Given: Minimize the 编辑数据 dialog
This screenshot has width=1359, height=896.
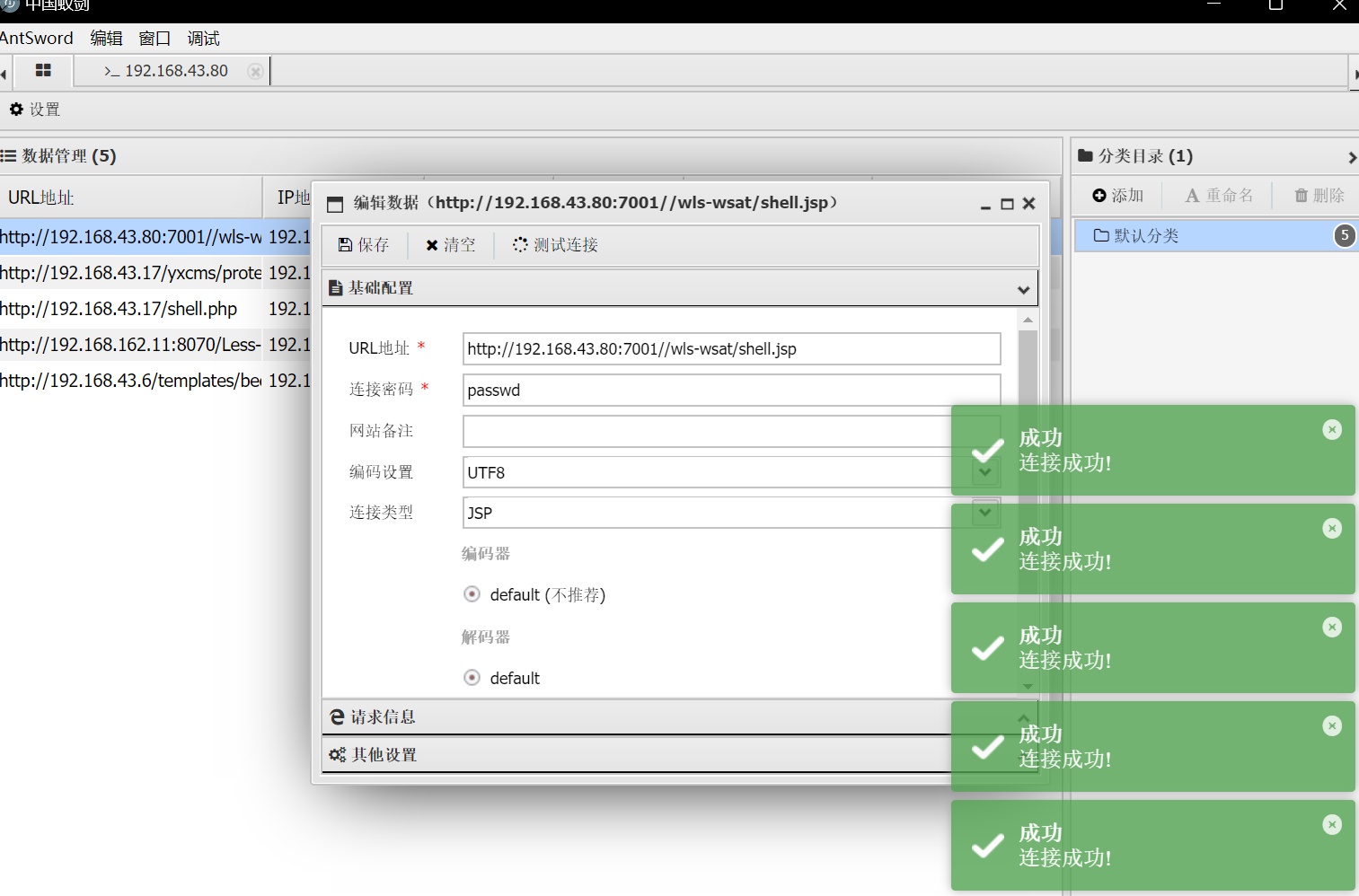Looking at the screenshot, I should 985,206.
